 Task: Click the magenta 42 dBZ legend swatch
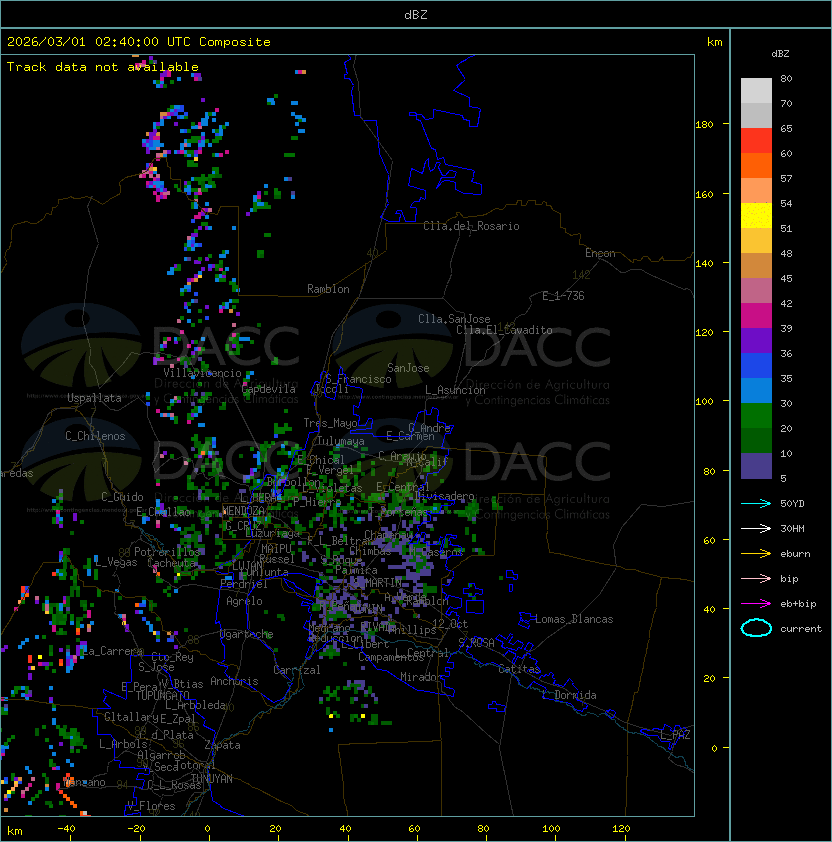[x=756, y=316]
